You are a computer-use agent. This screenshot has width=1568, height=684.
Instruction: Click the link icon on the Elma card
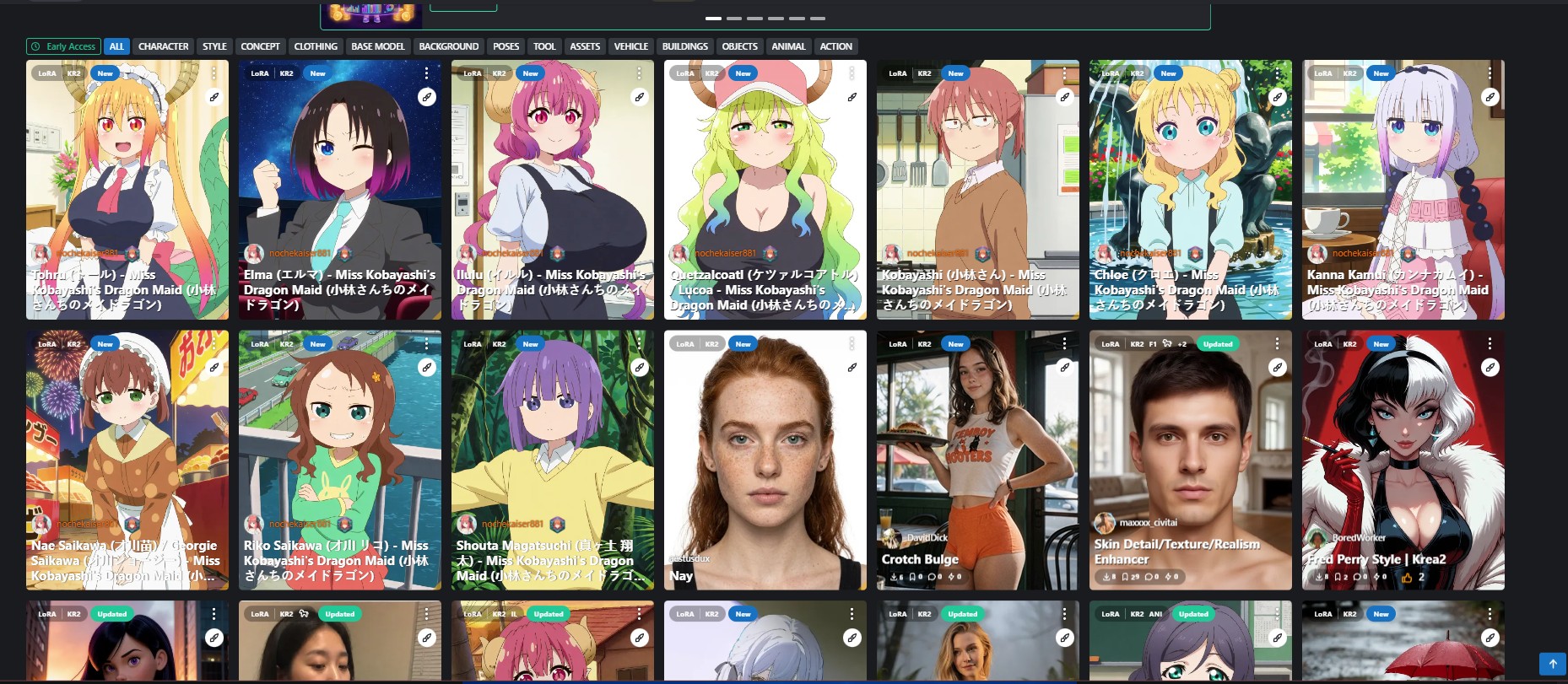[x=427, y=98]
